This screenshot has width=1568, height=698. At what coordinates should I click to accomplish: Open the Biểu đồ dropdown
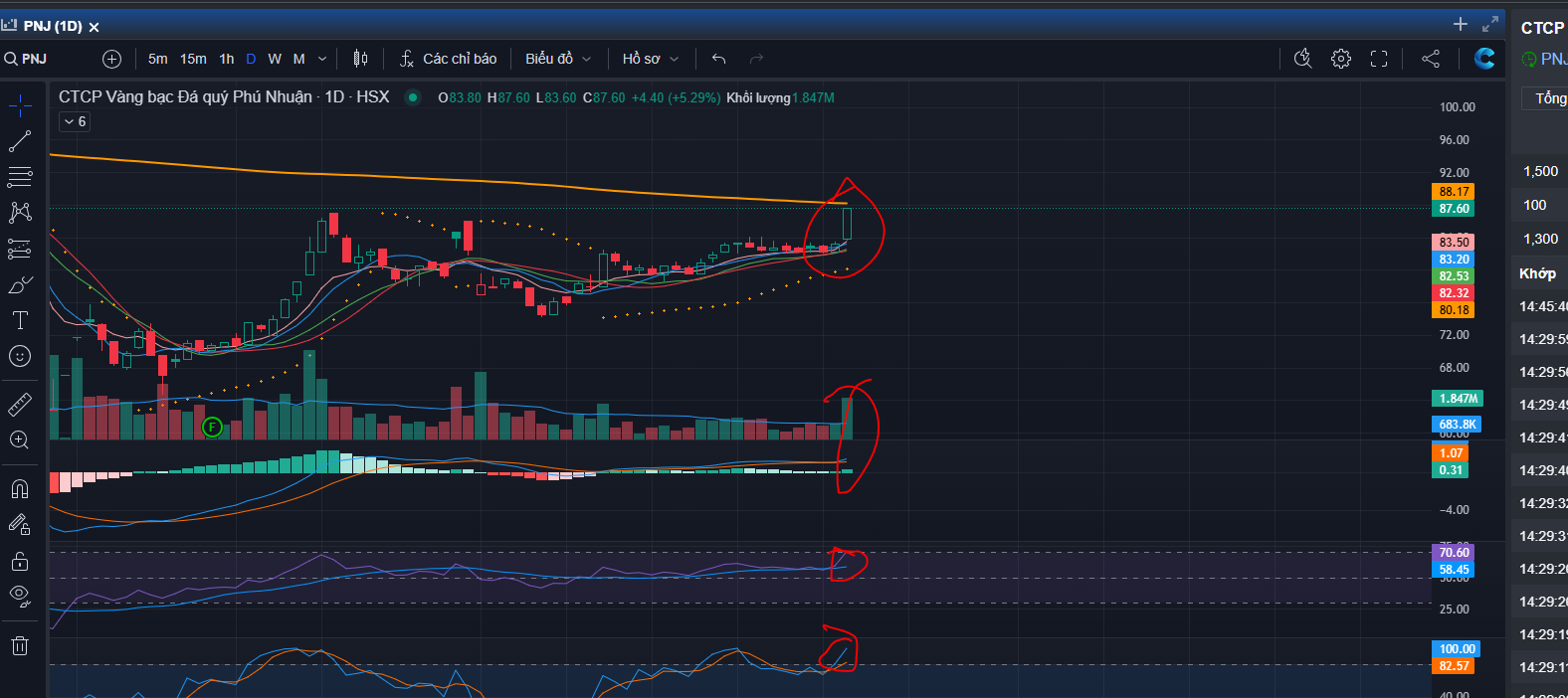coord(558,59)
